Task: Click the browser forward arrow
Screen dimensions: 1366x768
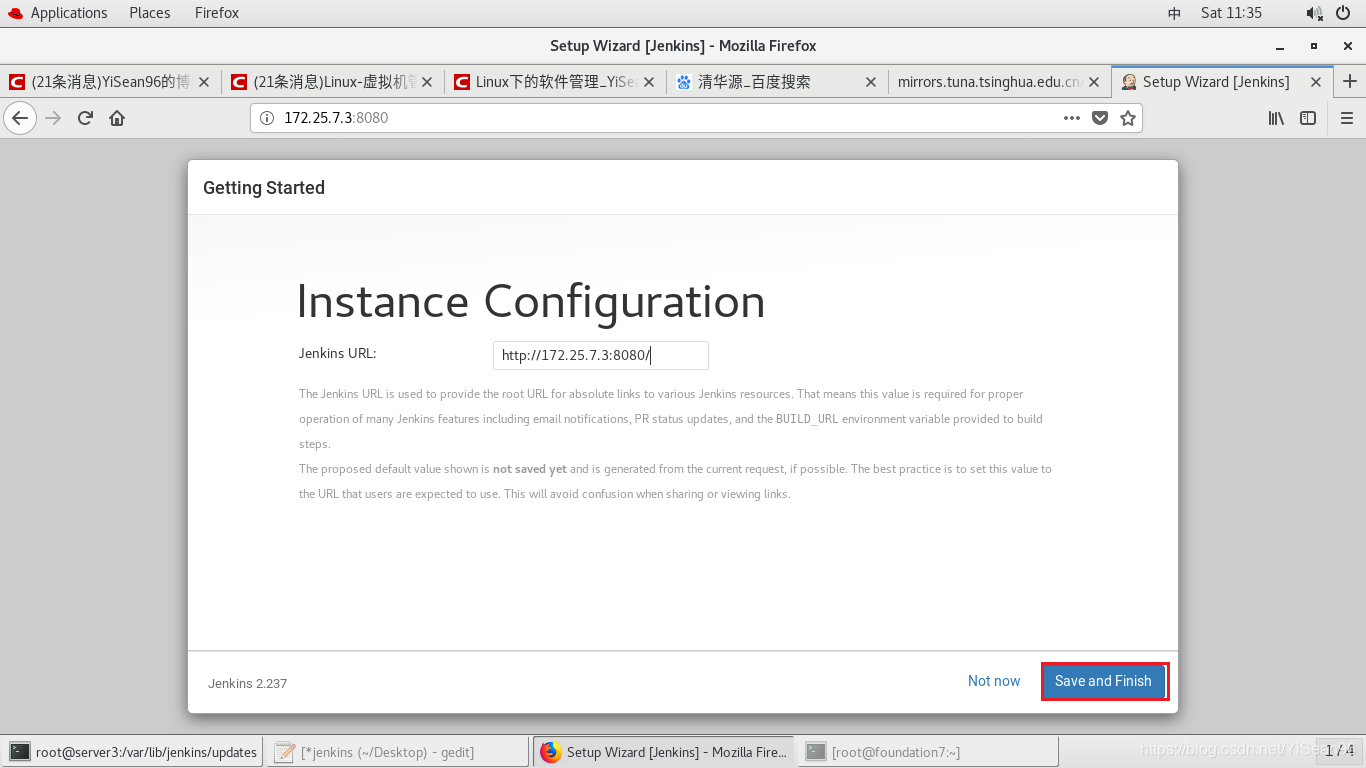Action: point(54,118)
